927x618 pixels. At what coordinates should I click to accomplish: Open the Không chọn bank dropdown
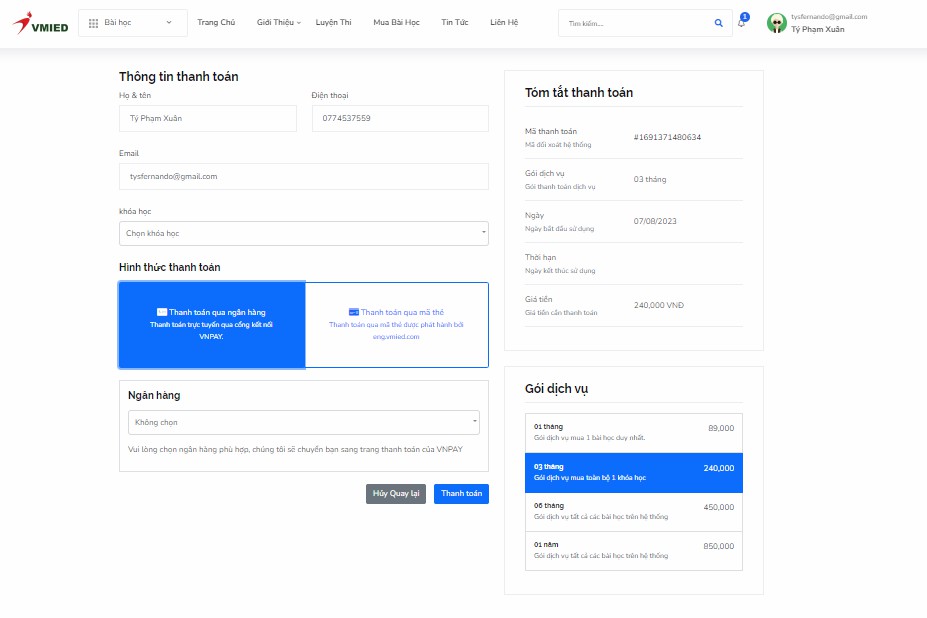tap(304, 422)
